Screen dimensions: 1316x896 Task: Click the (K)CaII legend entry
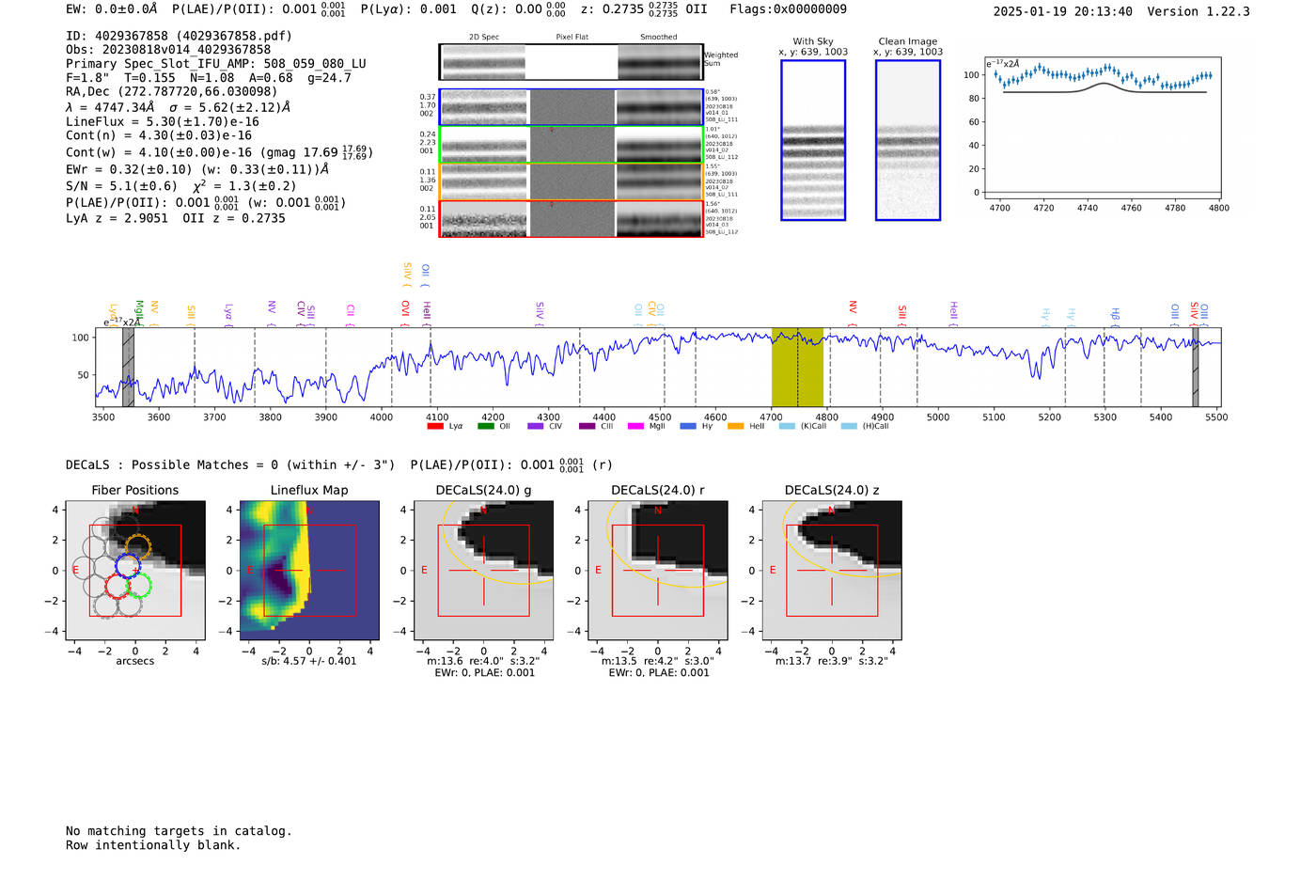click(x=803, y=427)
